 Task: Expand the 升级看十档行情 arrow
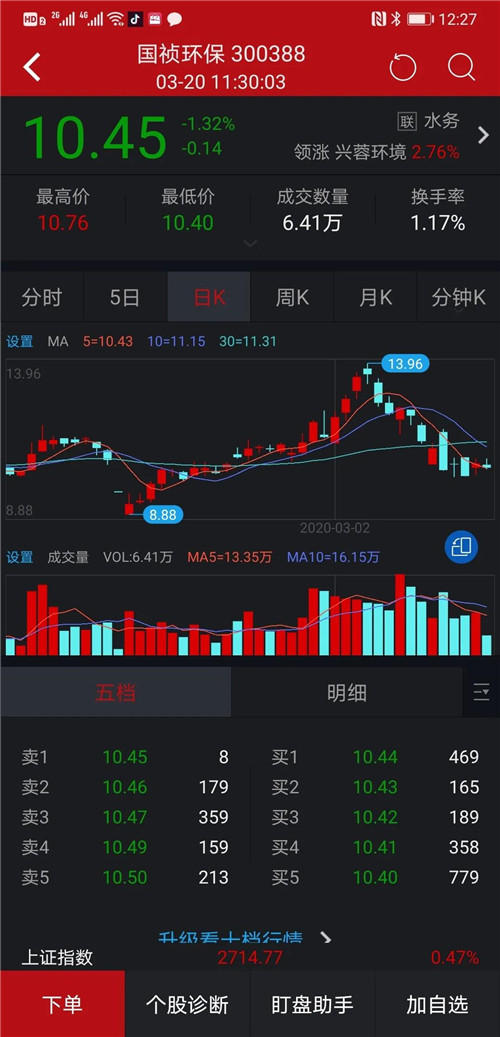(325, 938)
